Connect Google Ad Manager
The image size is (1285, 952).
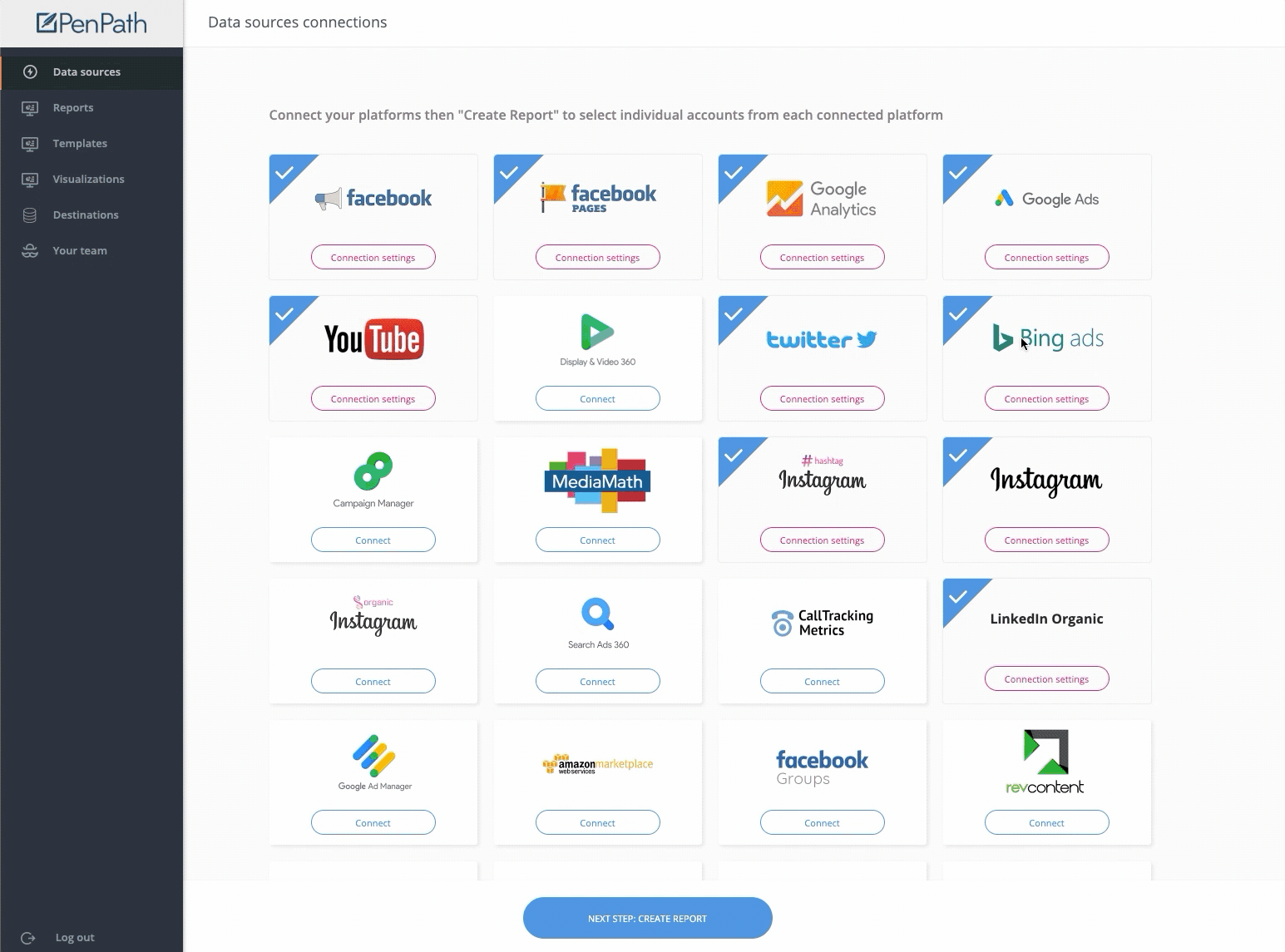[373, 822]
